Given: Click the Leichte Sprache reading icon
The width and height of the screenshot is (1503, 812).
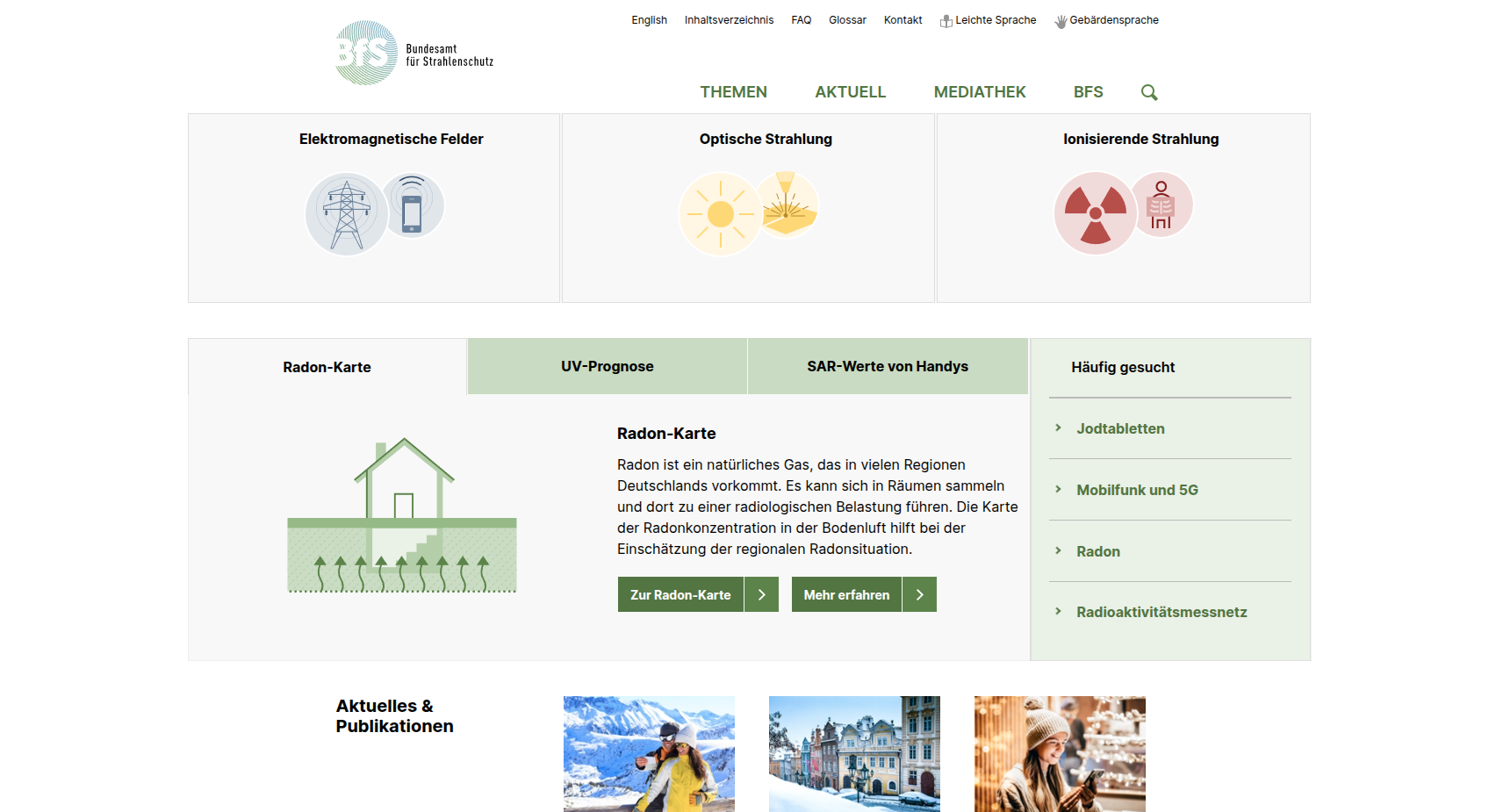Looking at the screenshot, I should tap(946, 21).
